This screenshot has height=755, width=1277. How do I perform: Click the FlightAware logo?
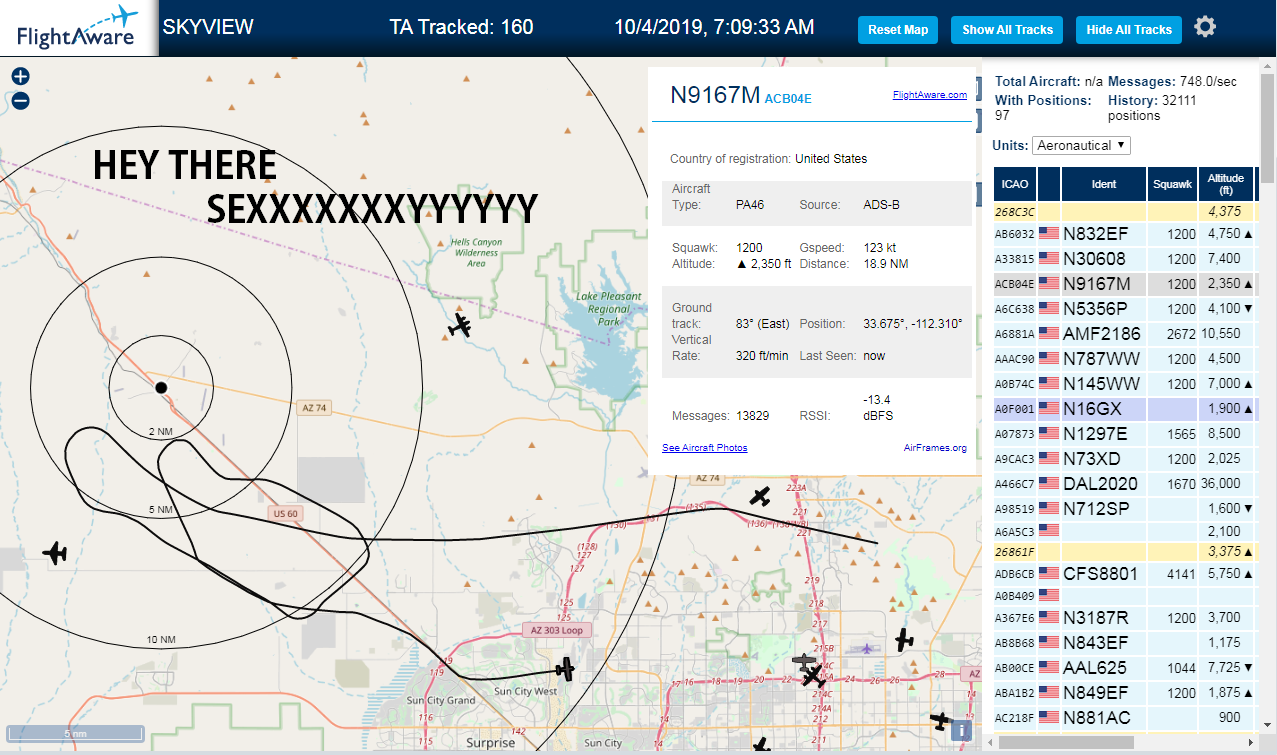click(x=77, y=28)
